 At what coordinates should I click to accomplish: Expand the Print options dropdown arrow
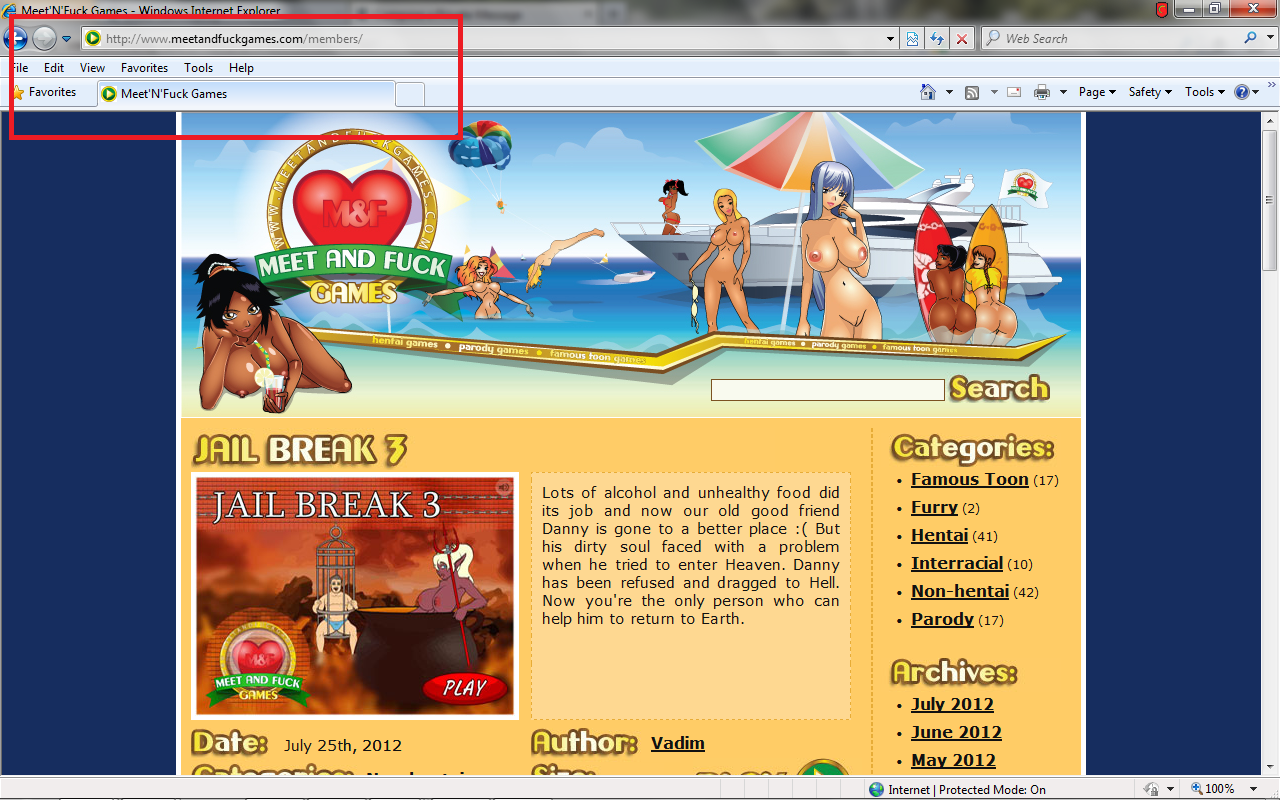(x=1063, y=92)
